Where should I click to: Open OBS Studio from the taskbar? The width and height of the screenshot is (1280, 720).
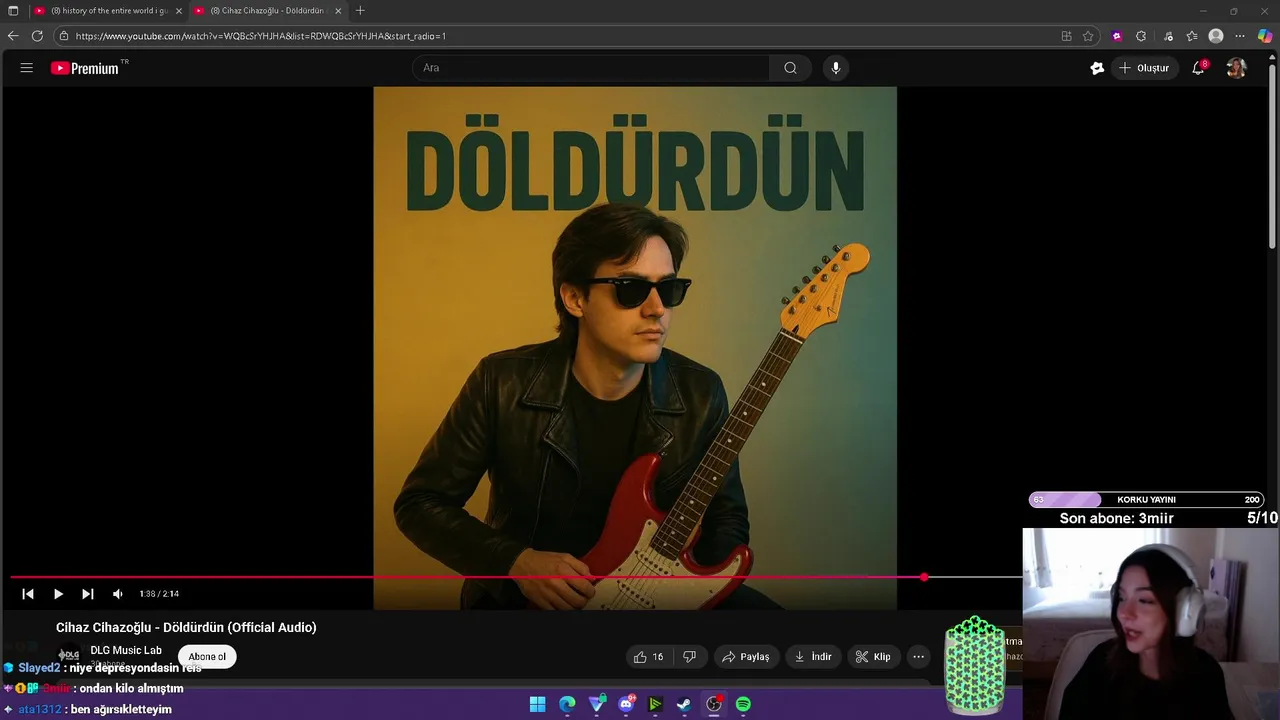click(x=714, y=704)
